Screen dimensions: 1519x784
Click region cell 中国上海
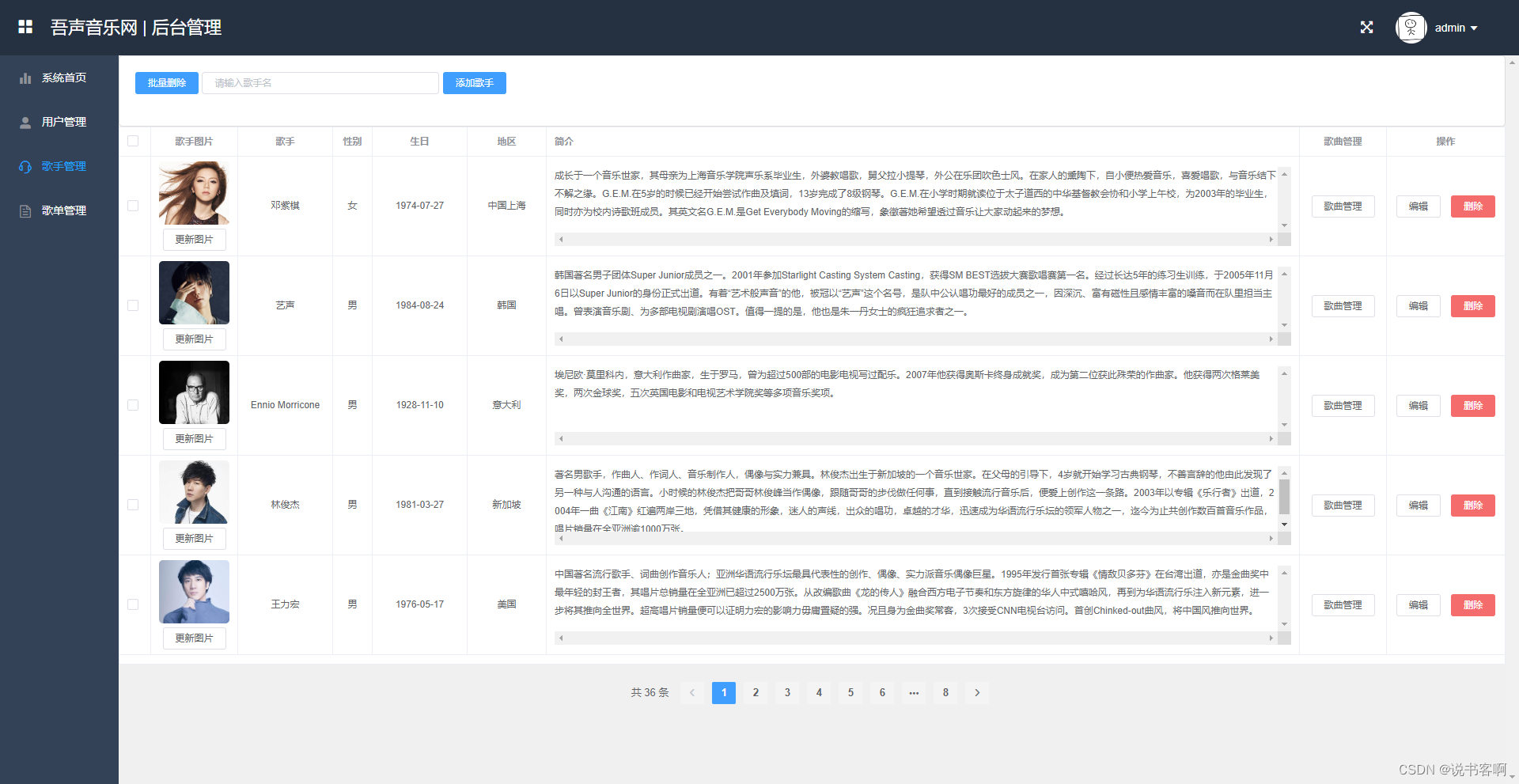coord(506,206)
